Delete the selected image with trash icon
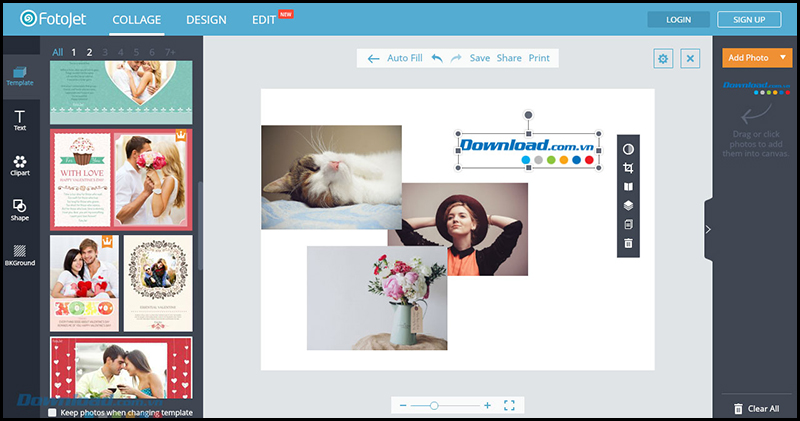The width and height of the screenshot is (800, 421). (628, 243)
